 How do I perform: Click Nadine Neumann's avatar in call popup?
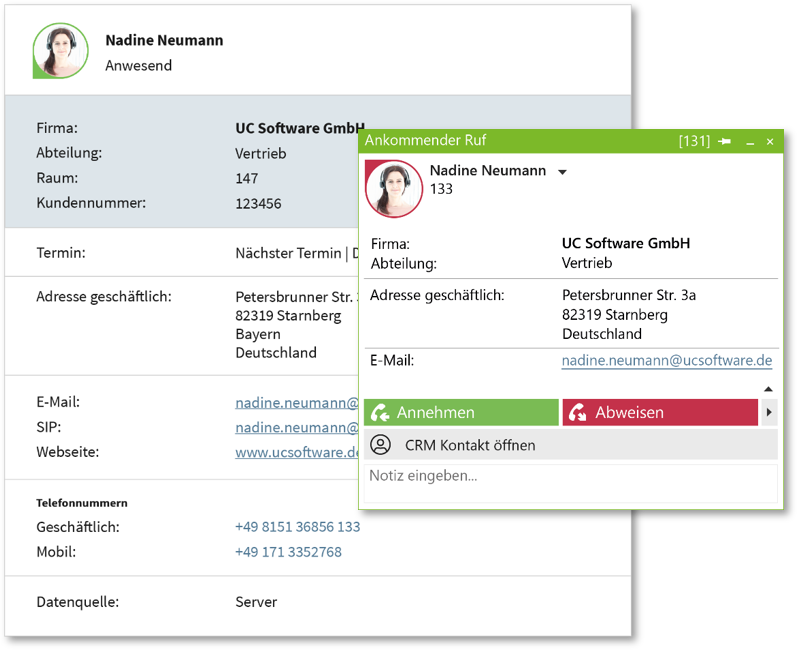[394, 189]
